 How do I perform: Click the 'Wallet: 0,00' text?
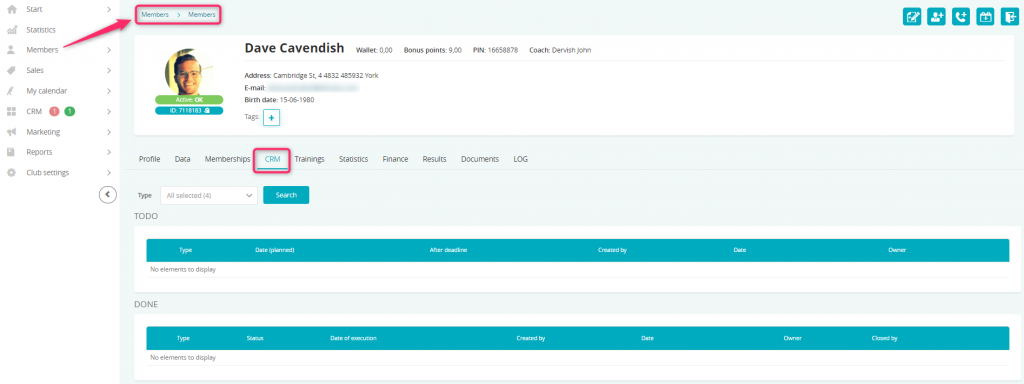[x=374, y=50]
